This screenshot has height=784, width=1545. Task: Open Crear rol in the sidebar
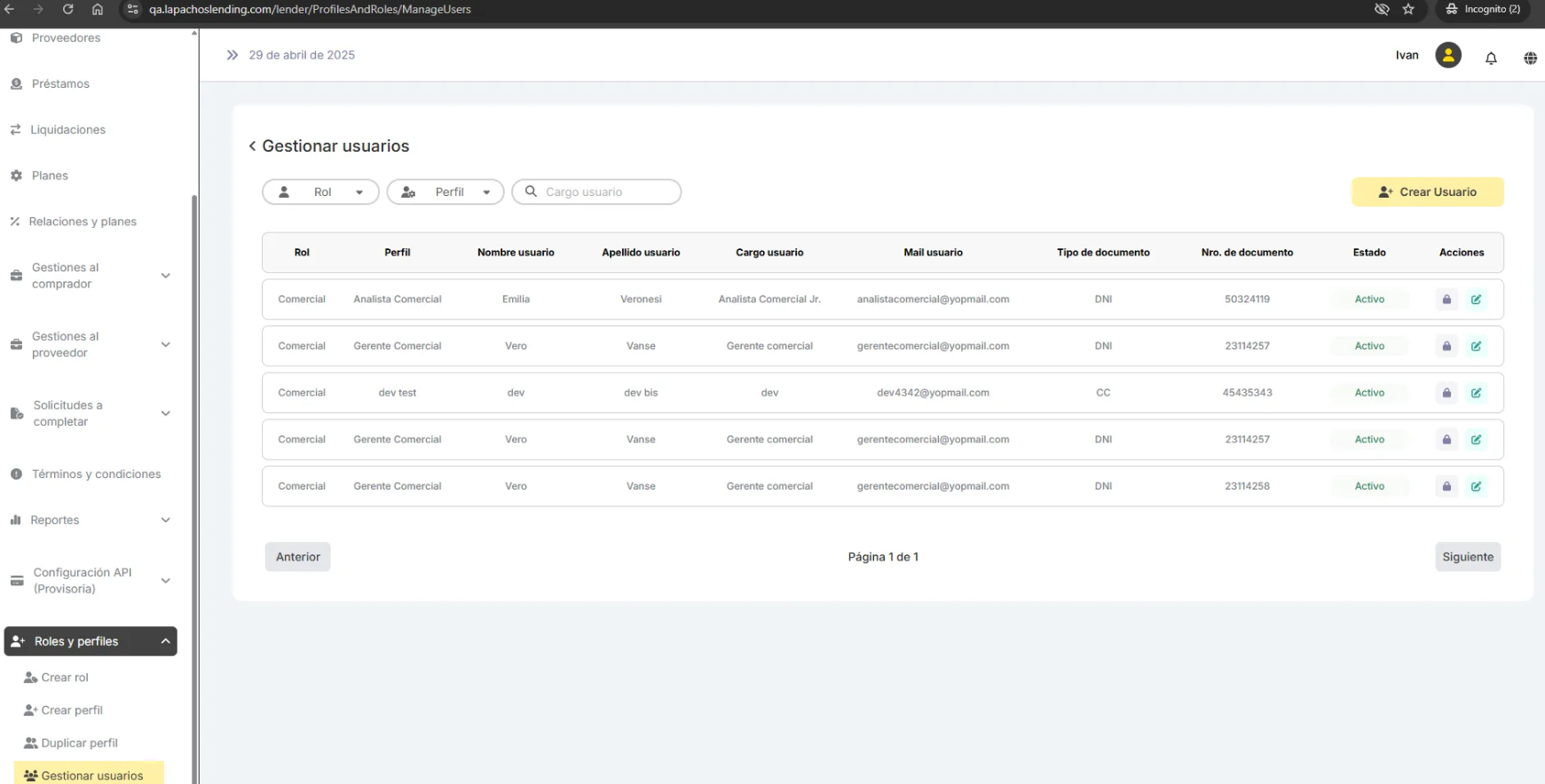[x=64, y=678]
